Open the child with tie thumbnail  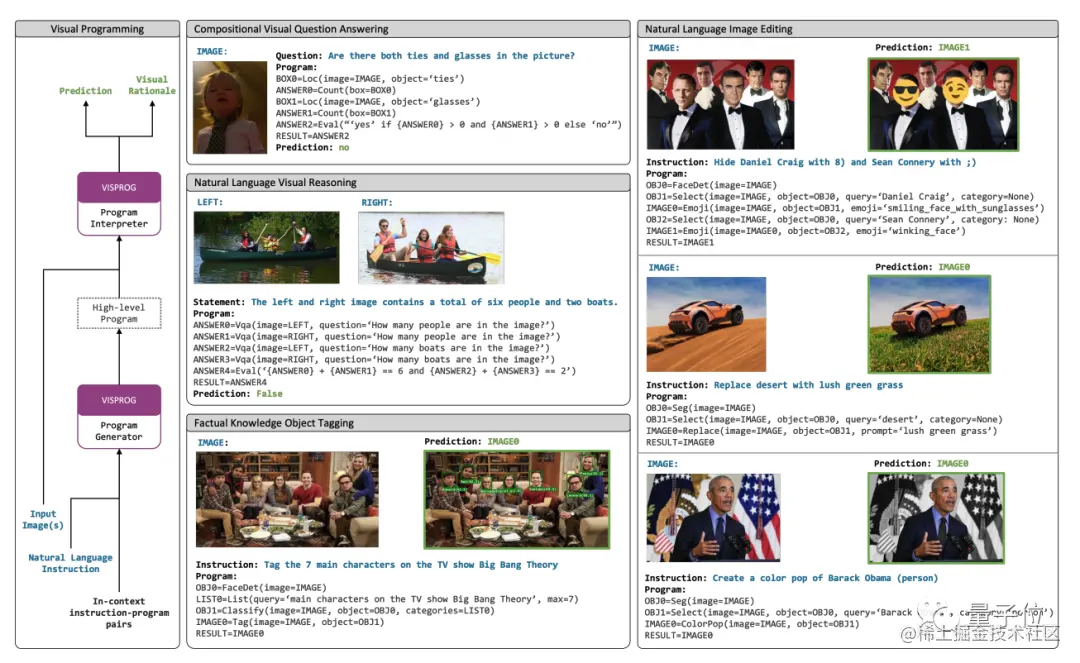coord(230,107)
